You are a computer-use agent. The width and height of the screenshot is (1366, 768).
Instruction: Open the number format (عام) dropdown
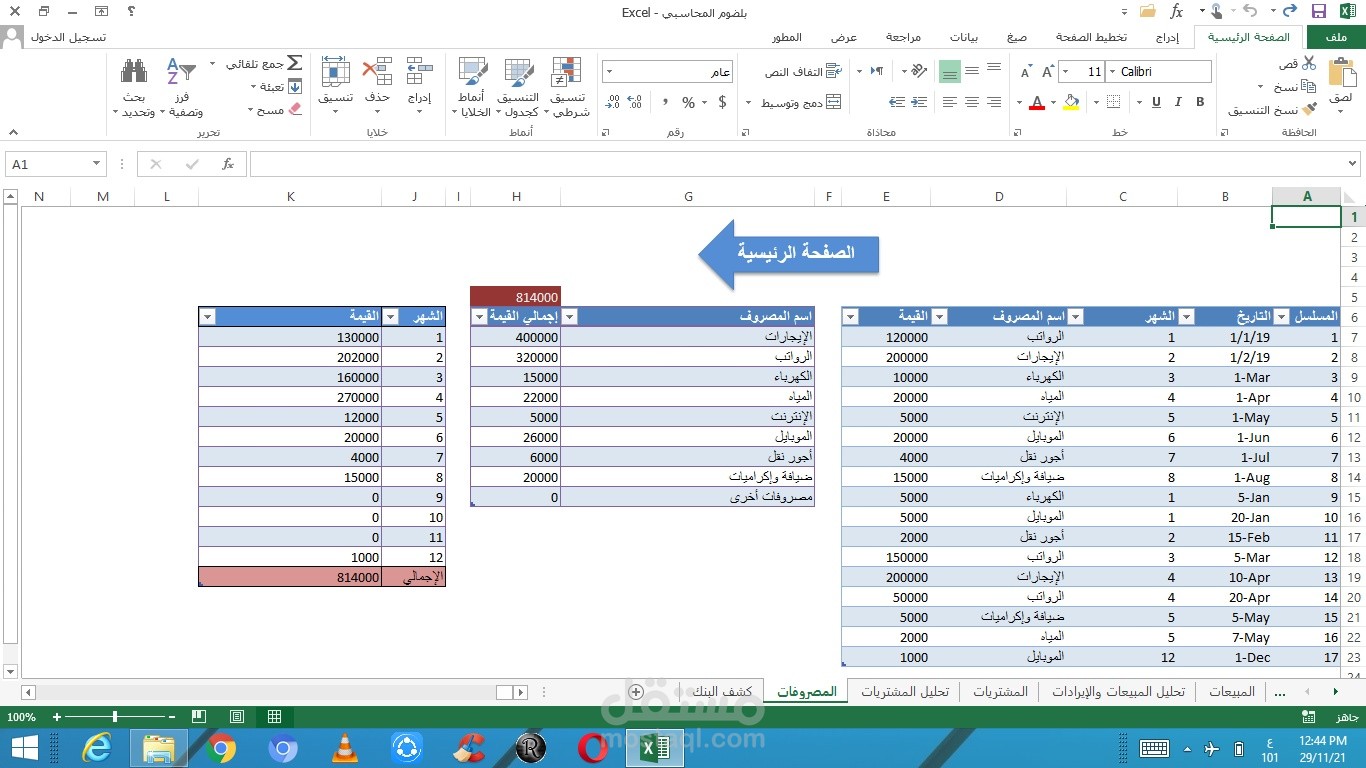click(x=608, y=72)
